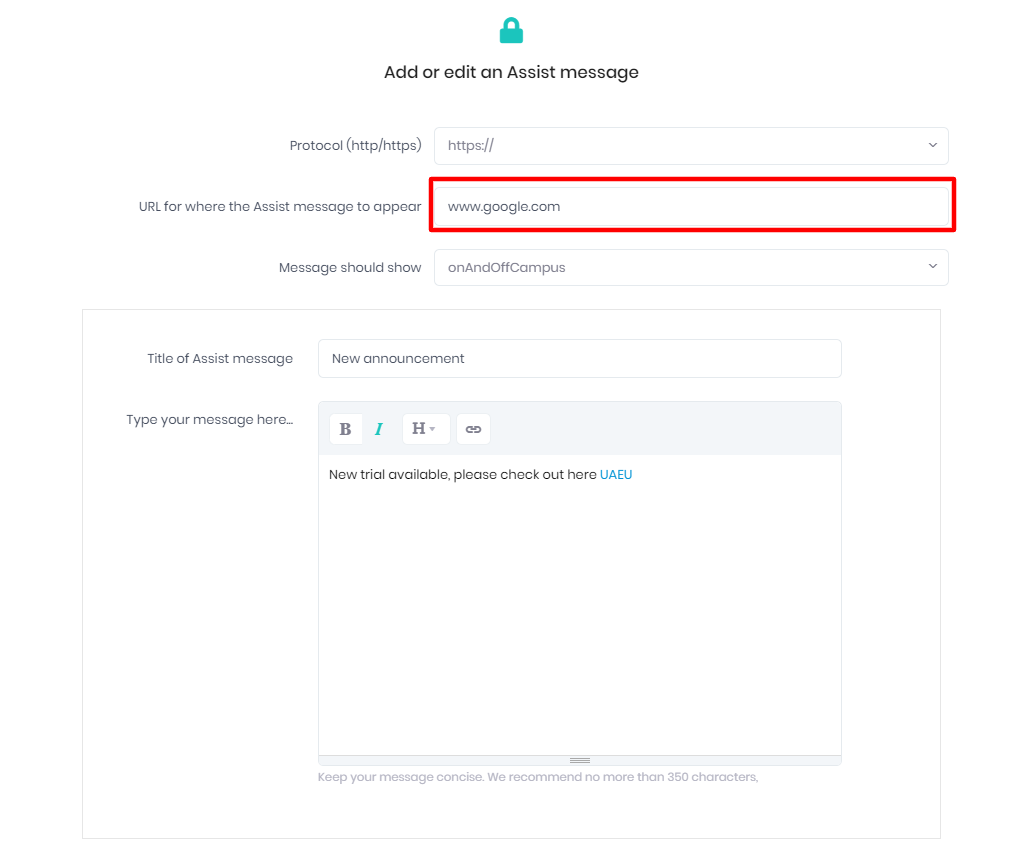Click the 'Type your message here...' label
Image resolution: width=1031 pixels, height=857 pixels.
[x=210, y=420]
